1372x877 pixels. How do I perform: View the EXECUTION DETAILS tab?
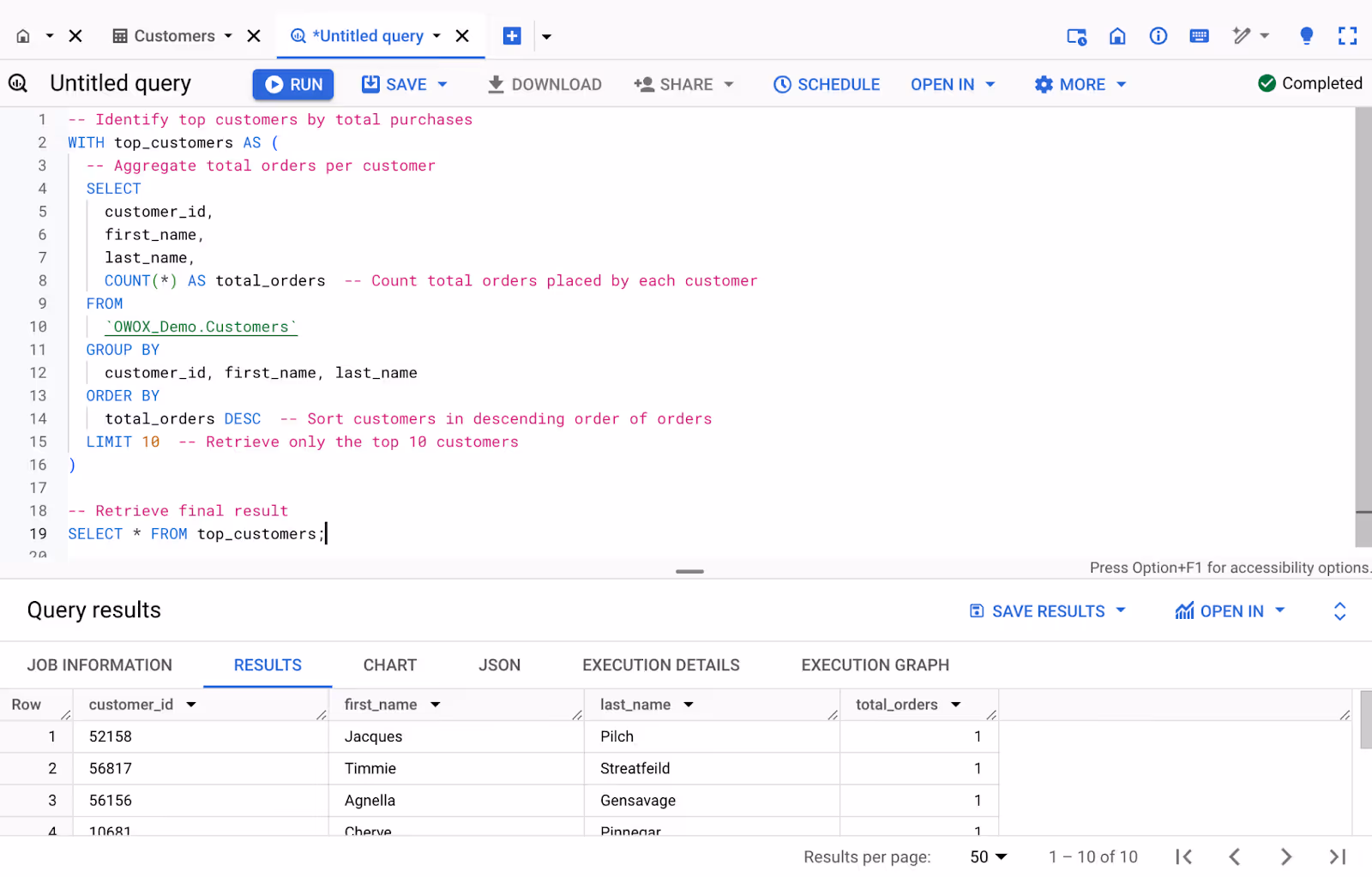(x=661, y=665)
